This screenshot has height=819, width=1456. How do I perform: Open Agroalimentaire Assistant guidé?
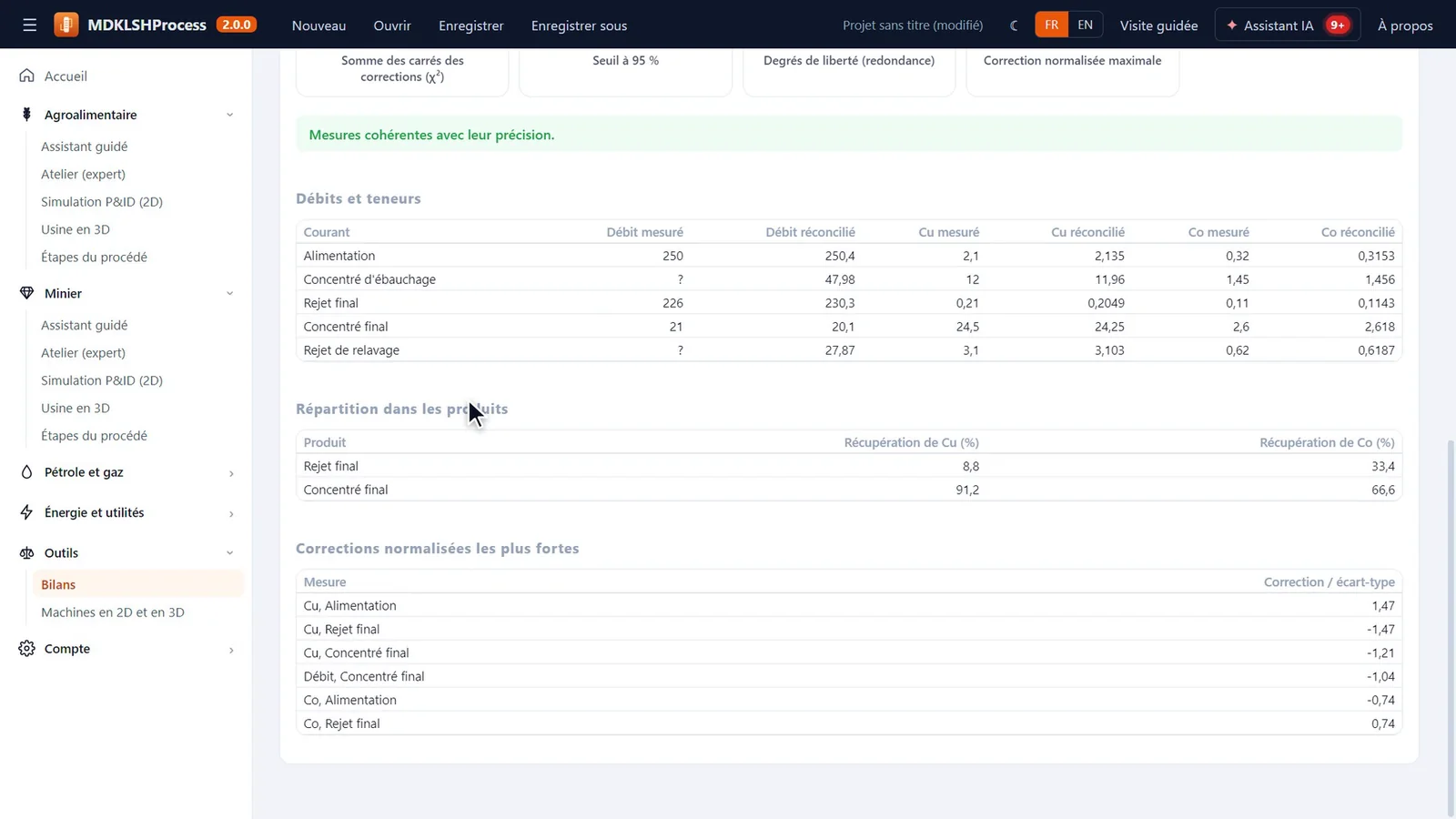click(x=84, y=147)
